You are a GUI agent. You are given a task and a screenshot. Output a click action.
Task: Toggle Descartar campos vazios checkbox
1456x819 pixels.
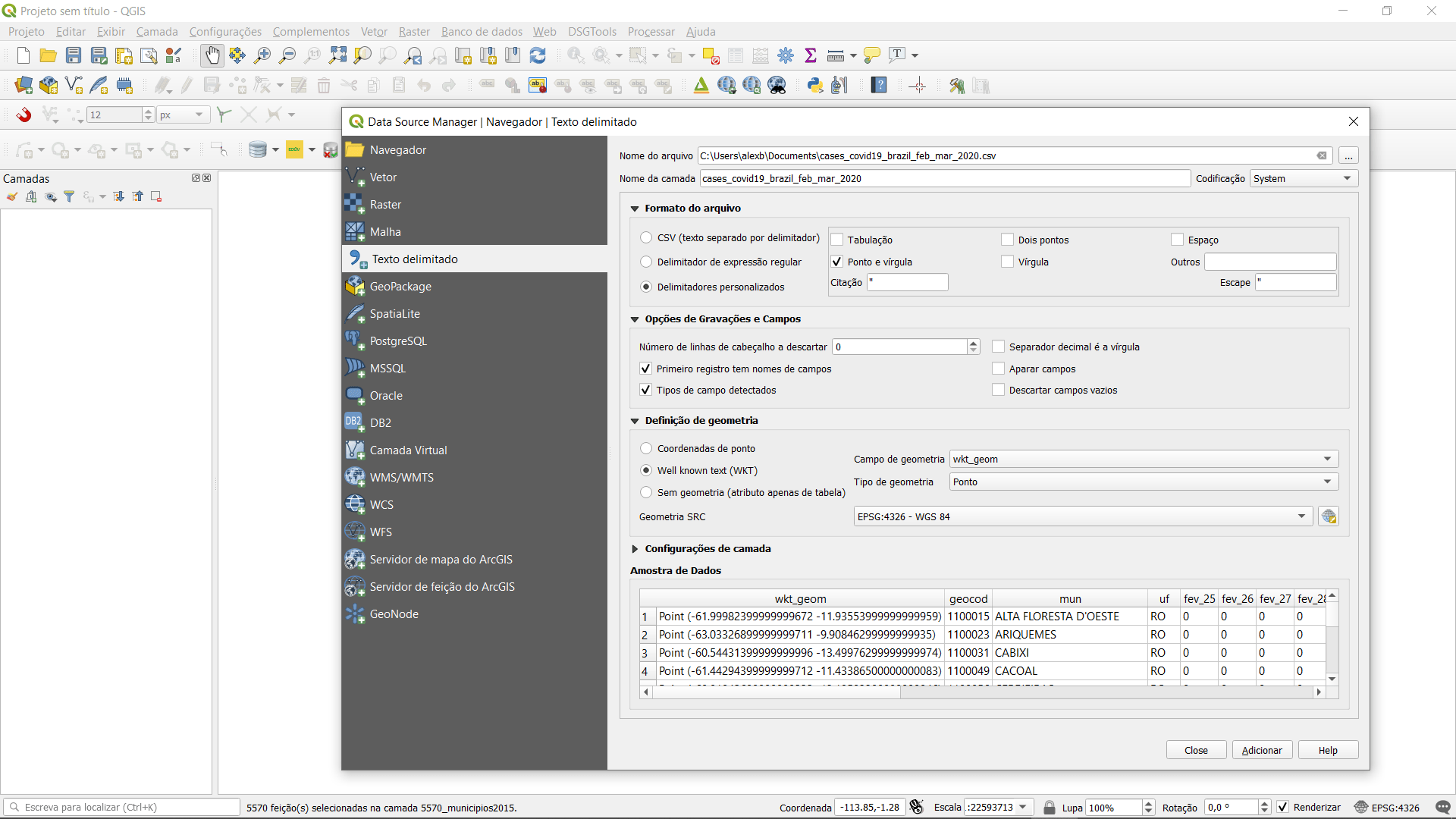[x=999, y=390]
